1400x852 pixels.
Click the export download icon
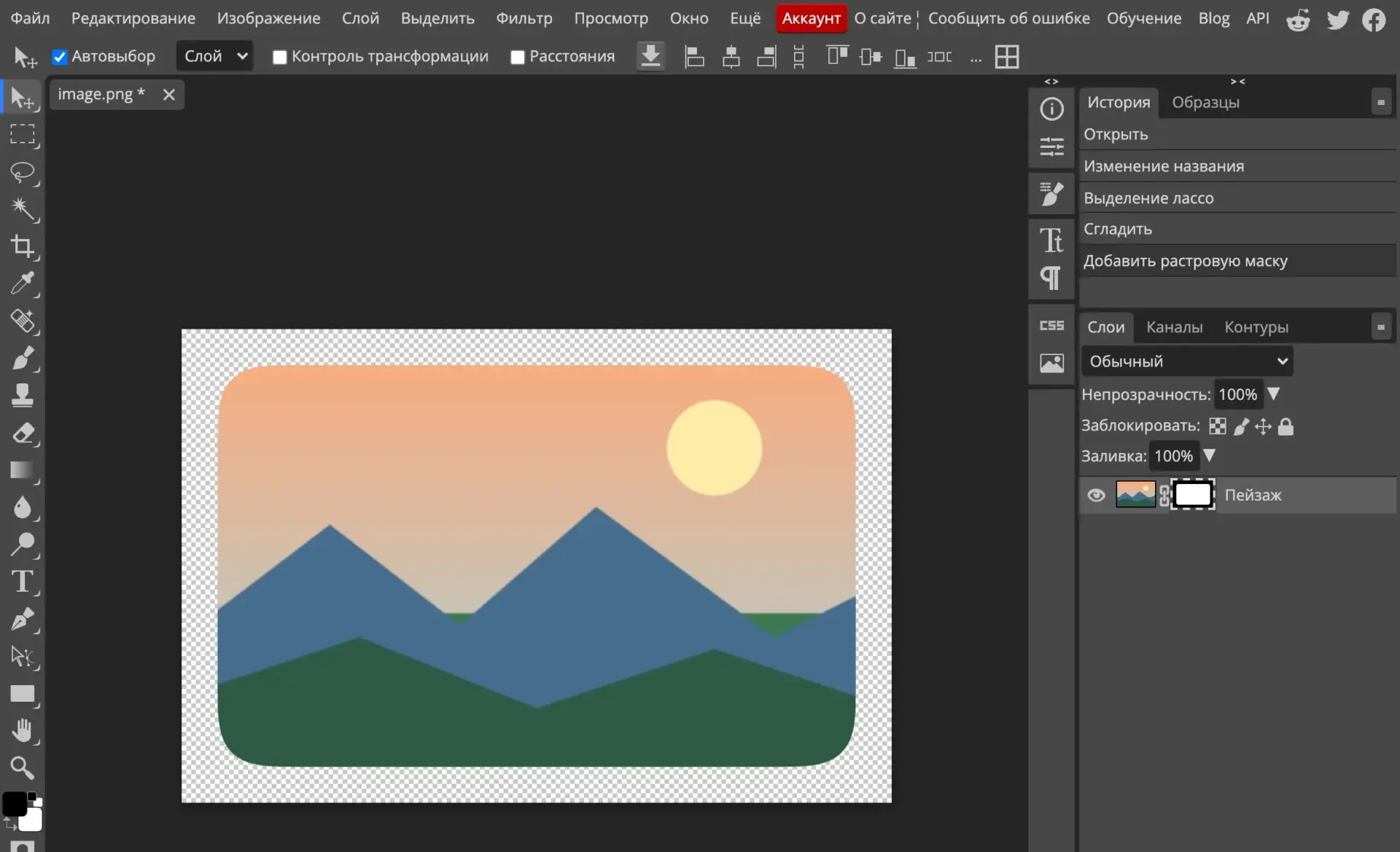coord(650,56)
